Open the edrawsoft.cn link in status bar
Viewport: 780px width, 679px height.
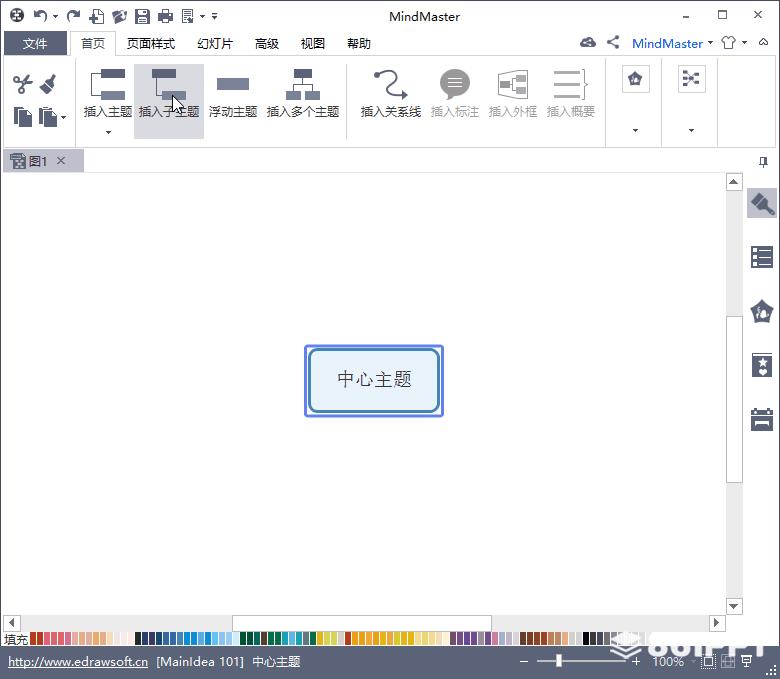(x=78, y=662)
